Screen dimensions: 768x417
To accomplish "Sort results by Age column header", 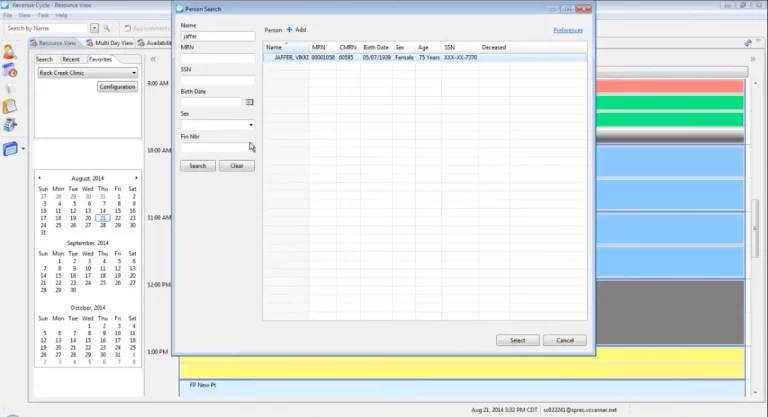I will [x=428, y=48].
